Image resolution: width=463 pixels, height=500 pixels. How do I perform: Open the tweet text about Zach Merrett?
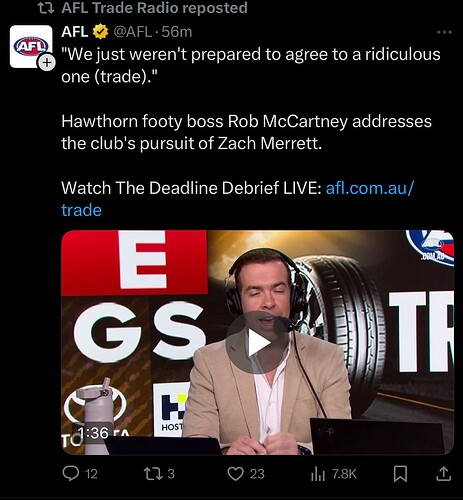[x=246, y=132]
